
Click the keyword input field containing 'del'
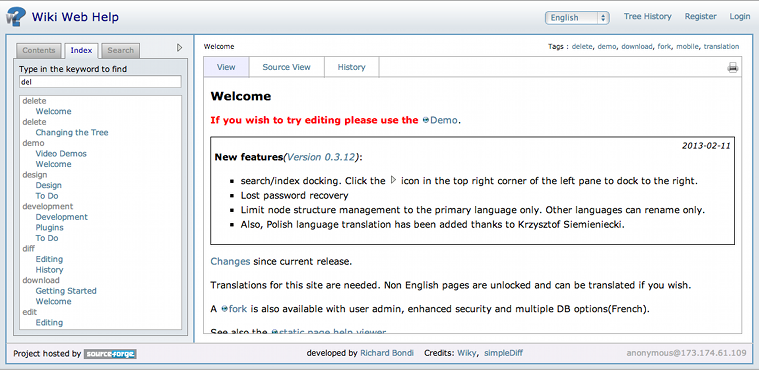point(100,81)
